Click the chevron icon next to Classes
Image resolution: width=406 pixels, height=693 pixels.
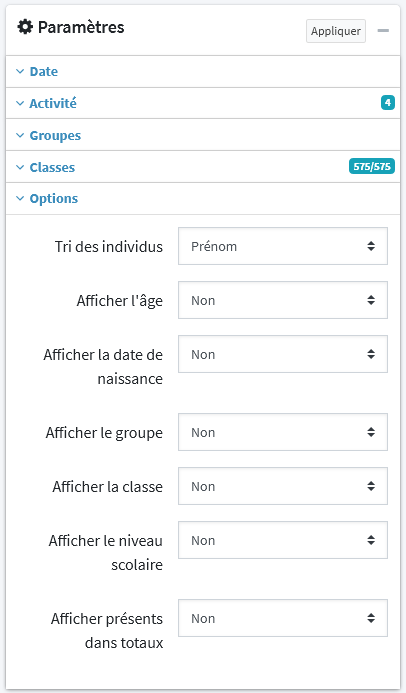(20, 167)
